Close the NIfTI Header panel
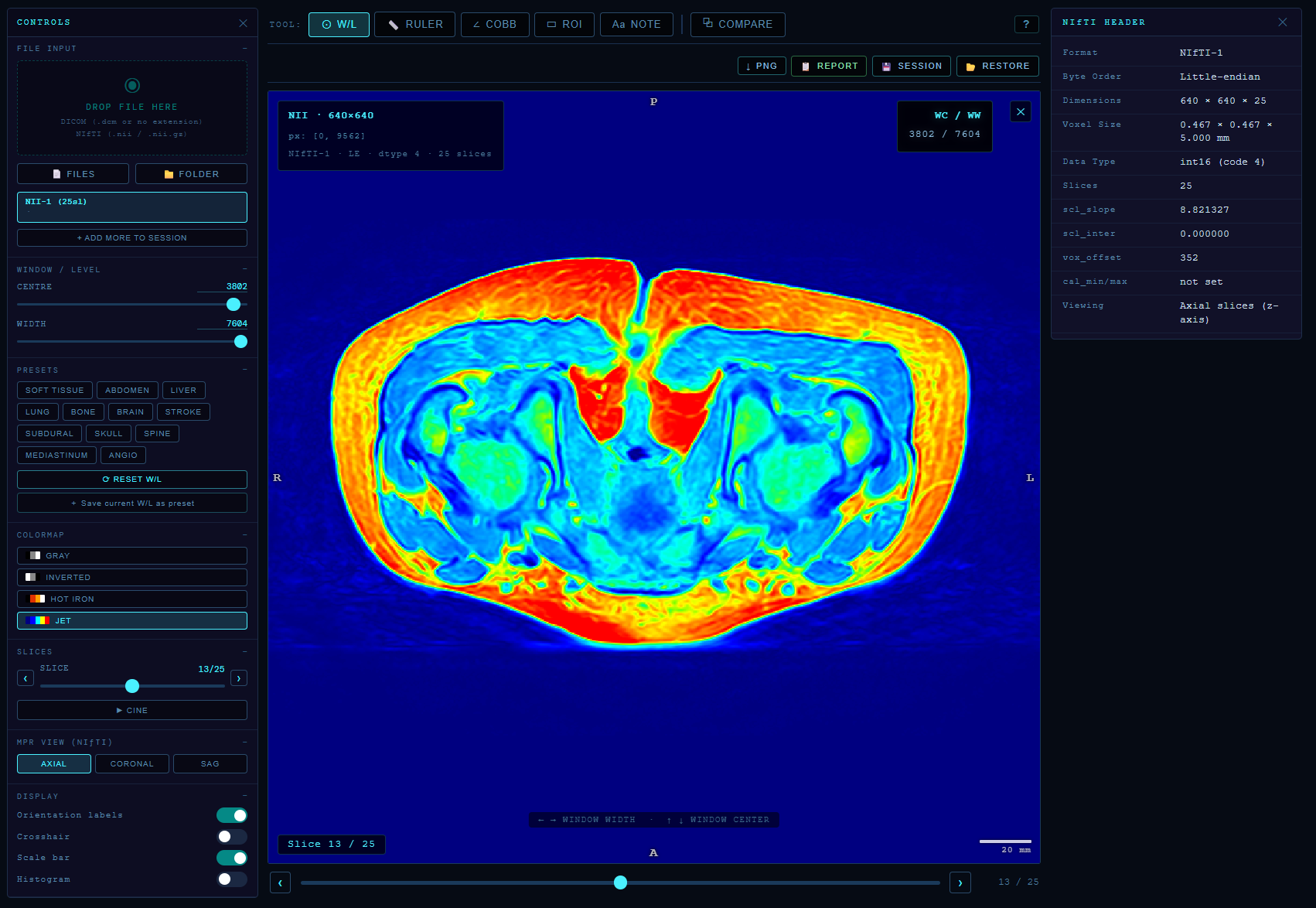Viewport: 1316px width, 908px height. point(1283,22)
